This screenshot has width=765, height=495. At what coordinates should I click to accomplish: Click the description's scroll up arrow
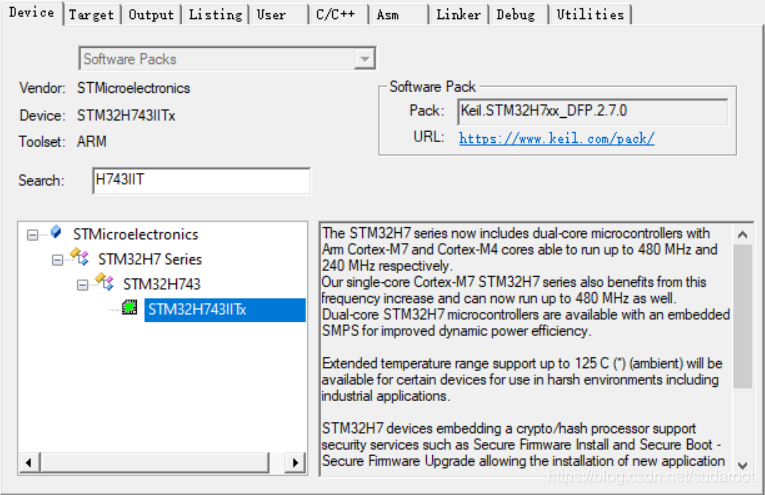(x=743, y=235)
